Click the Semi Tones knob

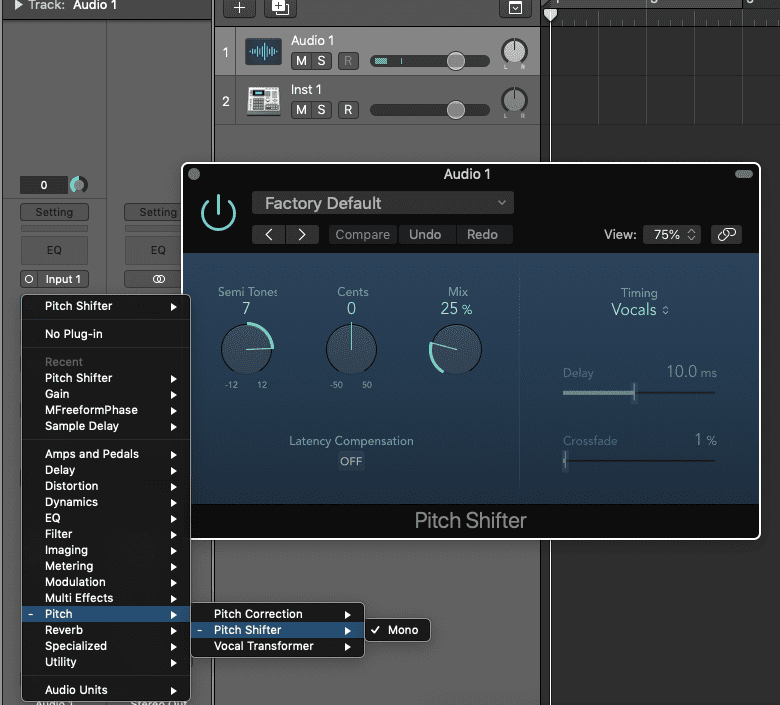[247, 349]
